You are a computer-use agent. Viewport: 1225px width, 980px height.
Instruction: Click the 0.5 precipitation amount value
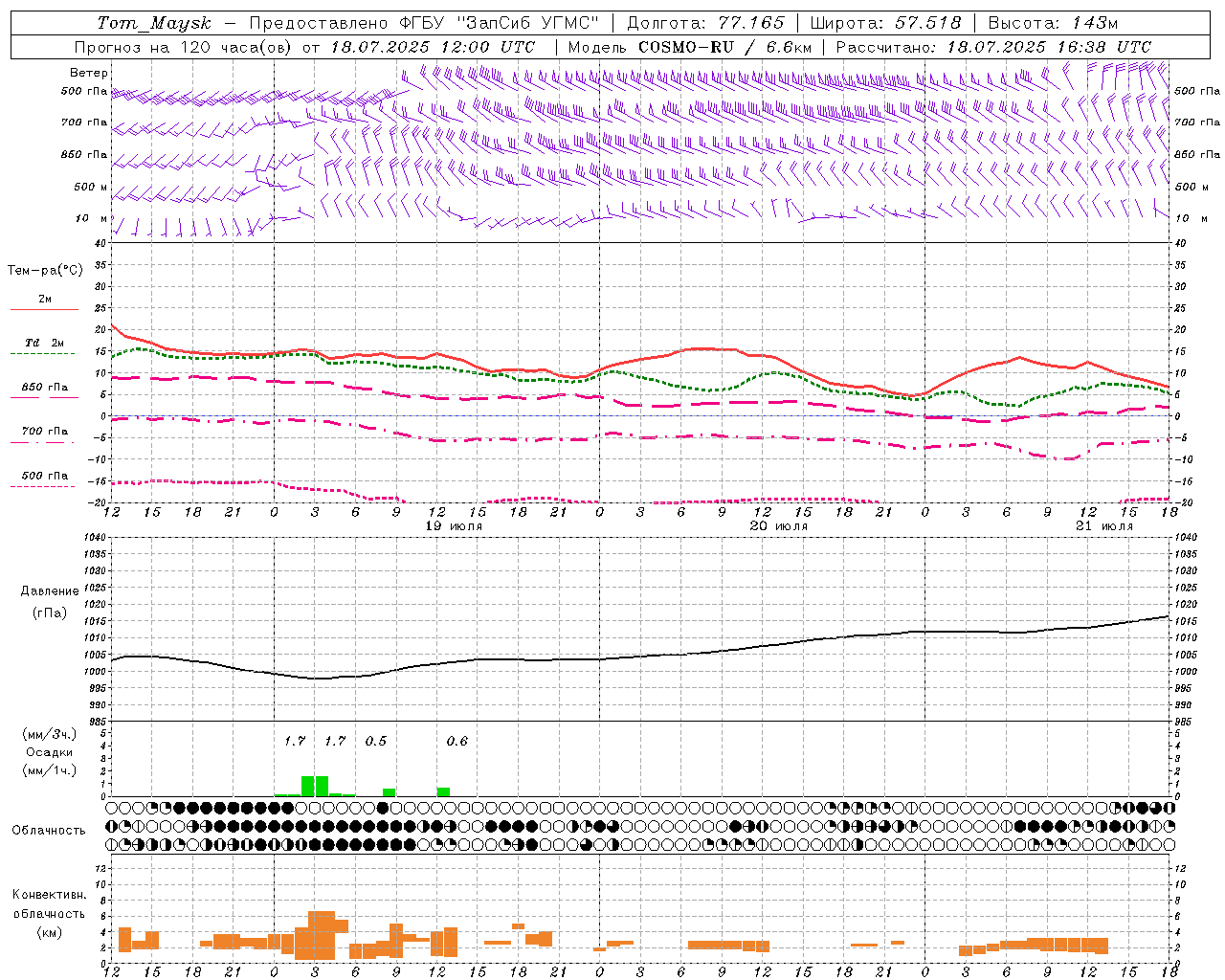376,741
